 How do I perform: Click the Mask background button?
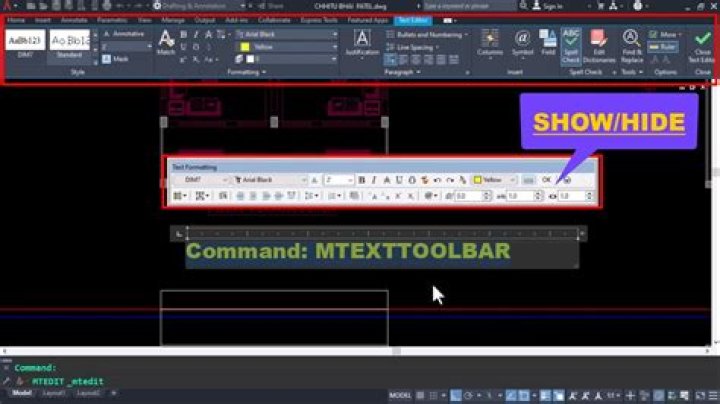tap(115, 59)
